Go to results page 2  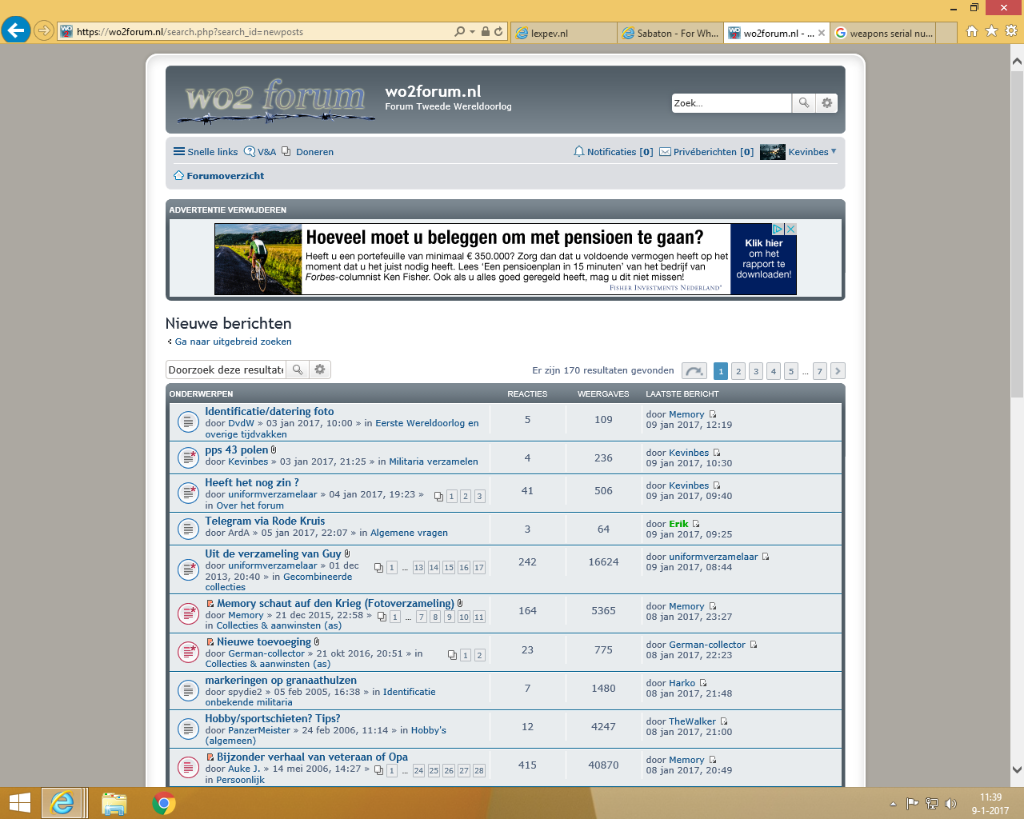(738, 371)
